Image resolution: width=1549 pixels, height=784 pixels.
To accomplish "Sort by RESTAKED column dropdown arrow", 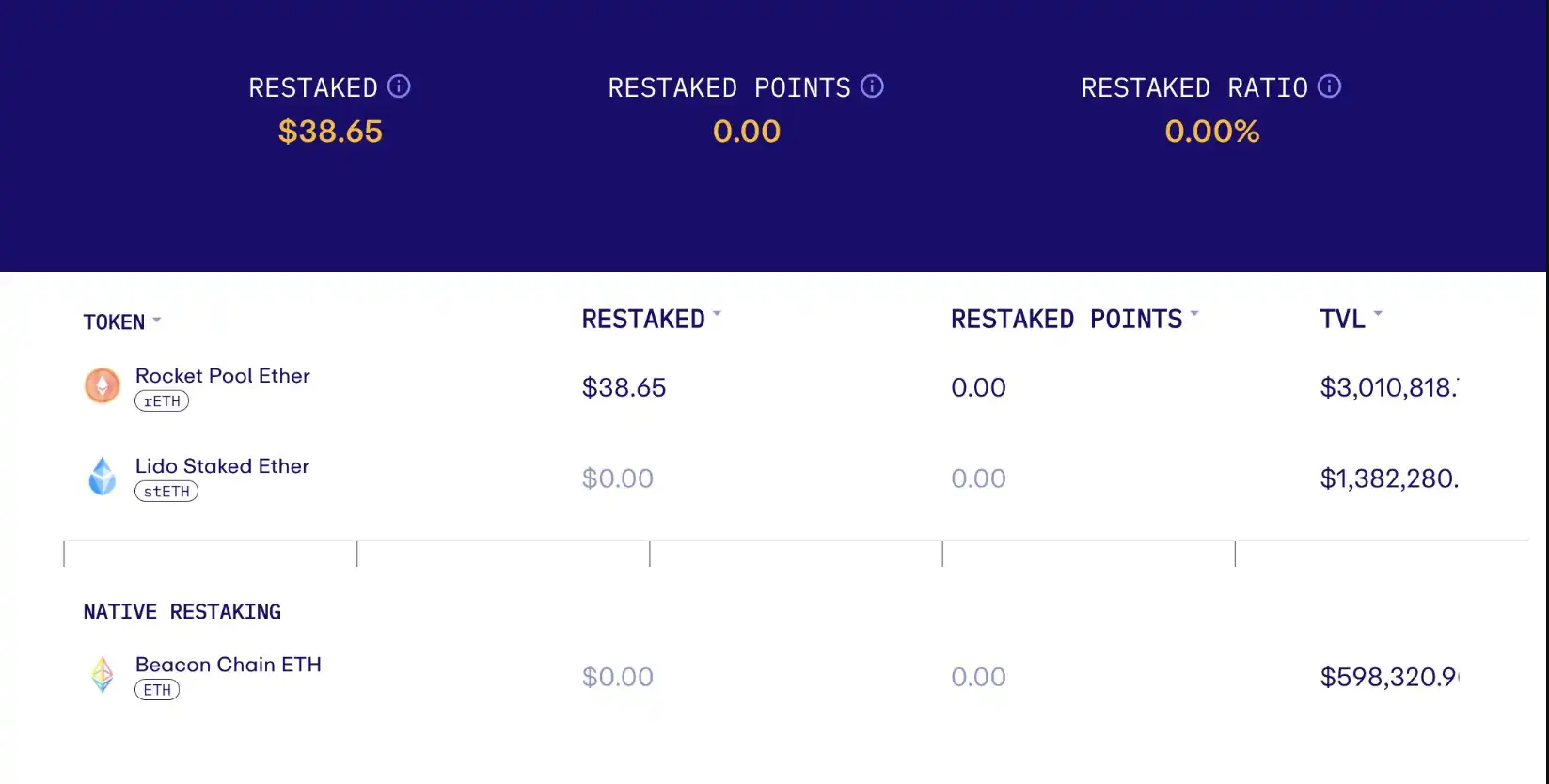I will tap(717, 313).
